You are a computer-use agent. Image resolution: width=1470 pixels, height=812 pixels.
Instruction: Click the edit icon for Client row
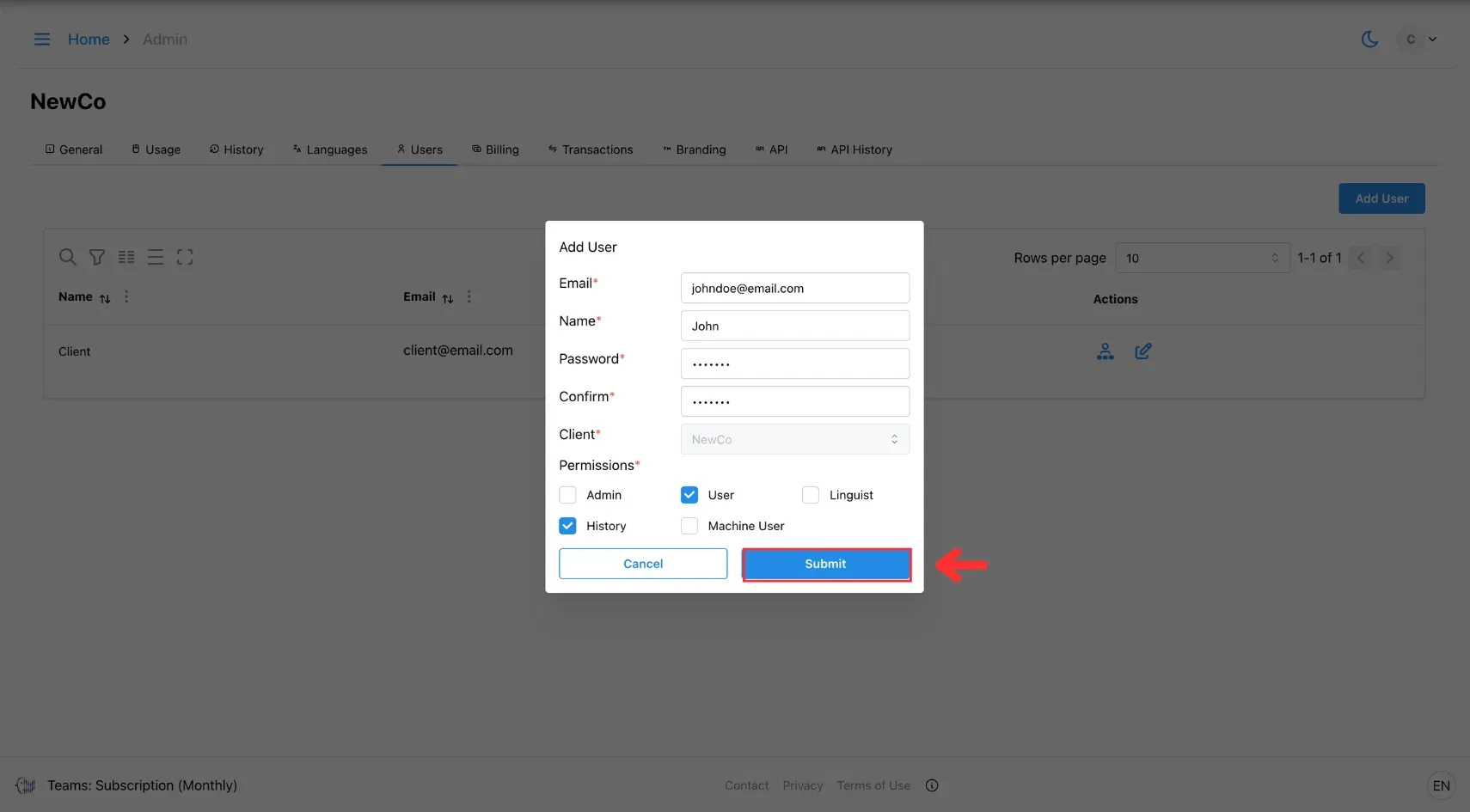[1142, 351]
